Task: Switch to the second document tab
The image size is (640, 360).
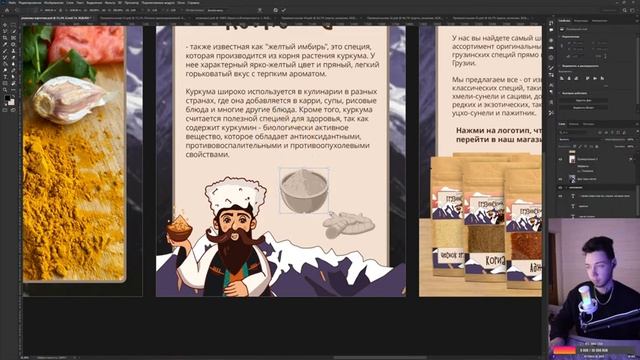Action: pyautogui.click(x=142, y=18)
